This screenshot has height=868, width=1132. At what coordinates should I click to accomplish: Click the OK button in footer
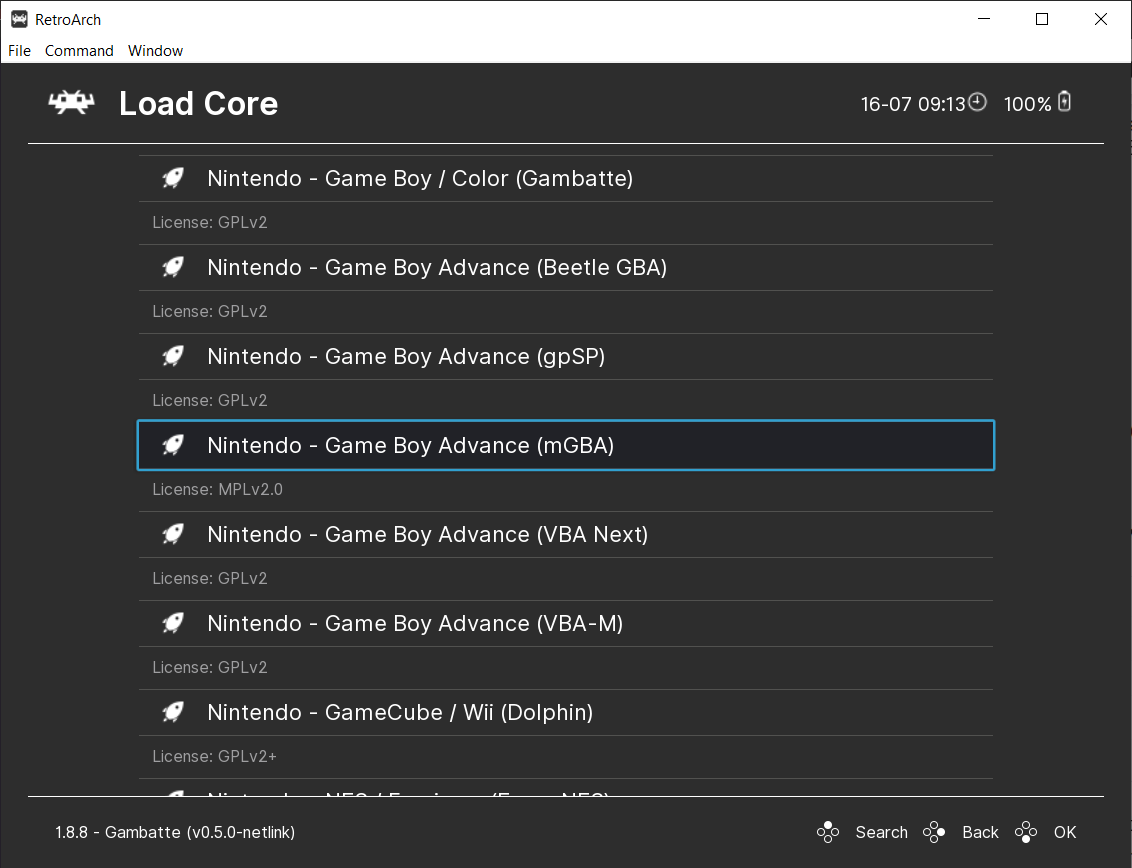(1065, 832)
